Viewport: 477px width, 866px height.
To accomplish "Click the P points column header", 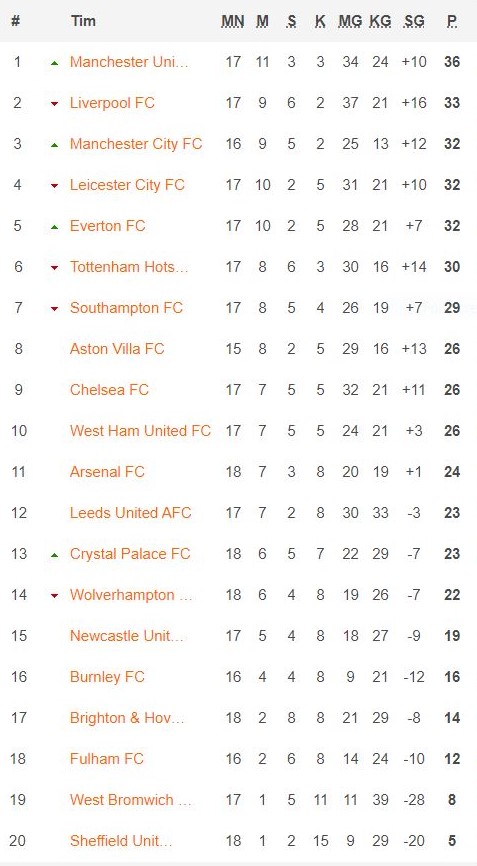I will (452, 22).
